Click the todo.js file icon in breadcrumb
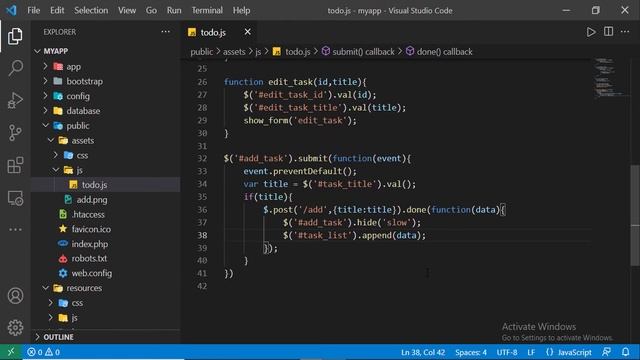Image resolution: width=640 pixels, height=360 pixels. click(x=277, y=51)
